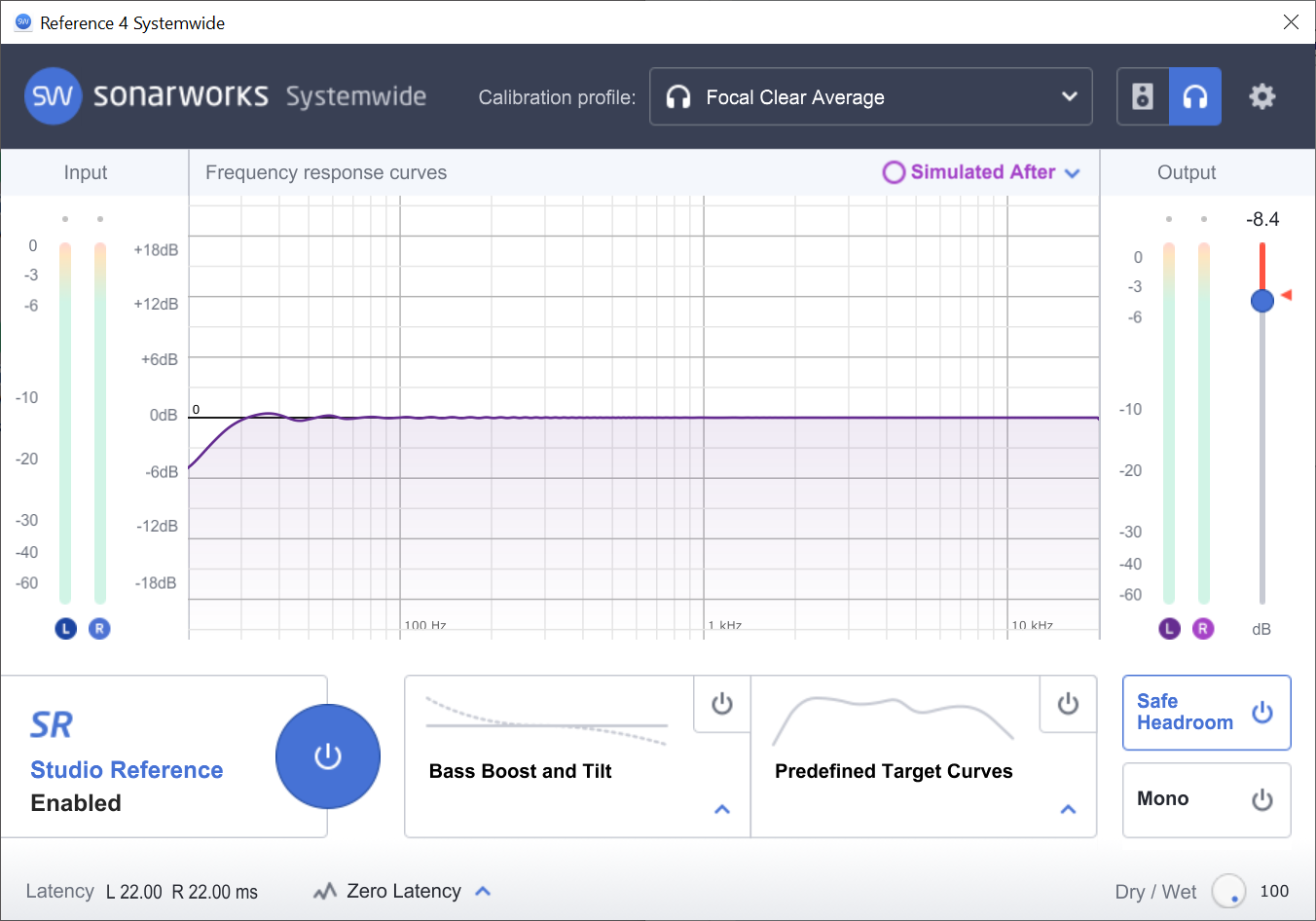Toggle Safe Headroom on or off
This screenshot has width=1316, height=921.
click(1261, 713)
